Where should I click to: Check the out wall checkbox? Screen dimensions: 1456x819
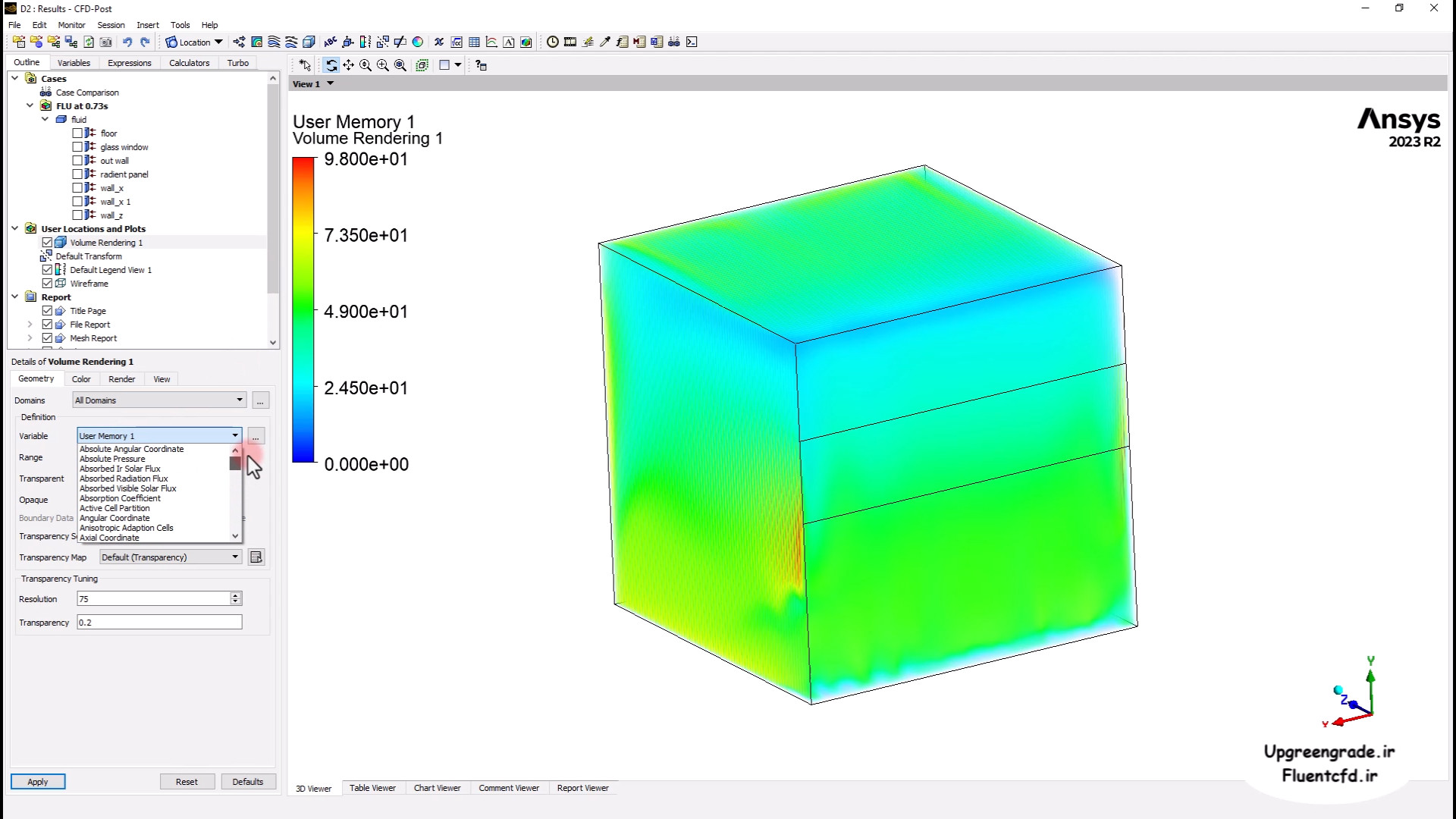77,160
